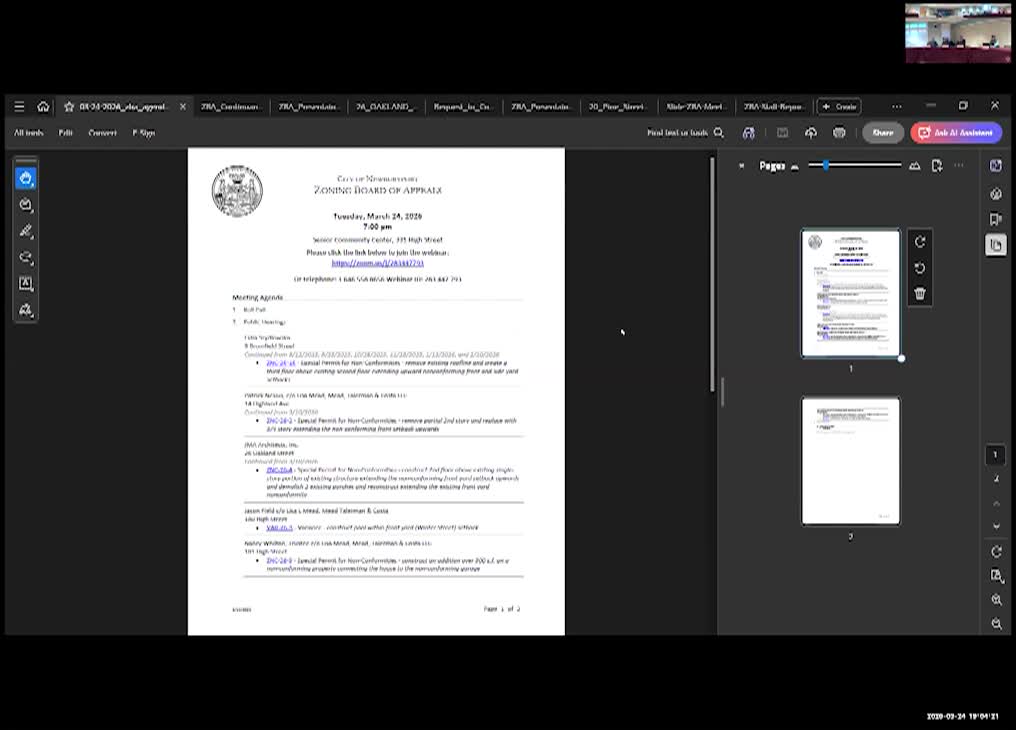Select the highlighter markup tool
This screenshot has height=730, width=1016.
click(x=26, y=231)
